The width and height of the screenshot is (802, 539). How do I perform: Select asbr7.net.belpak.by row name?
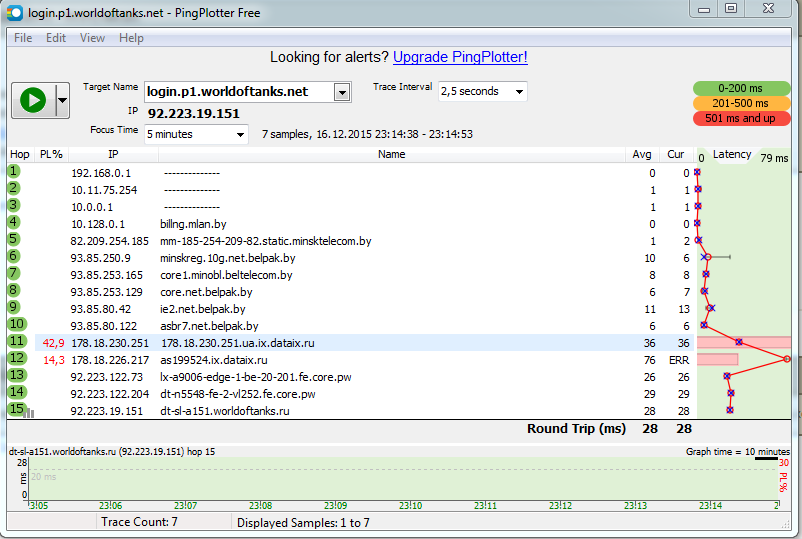(x=209, y=326)
